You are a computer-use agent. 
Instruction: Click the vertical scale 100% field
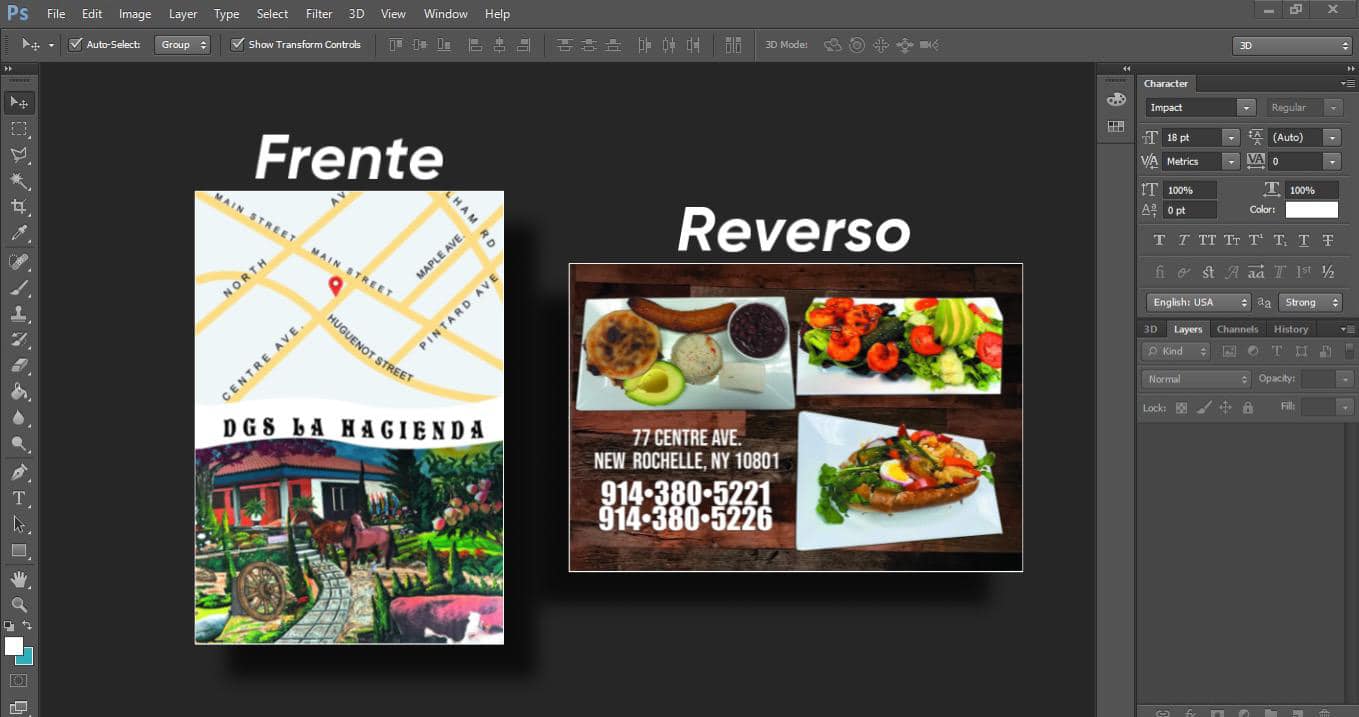tap(1190, 190)
